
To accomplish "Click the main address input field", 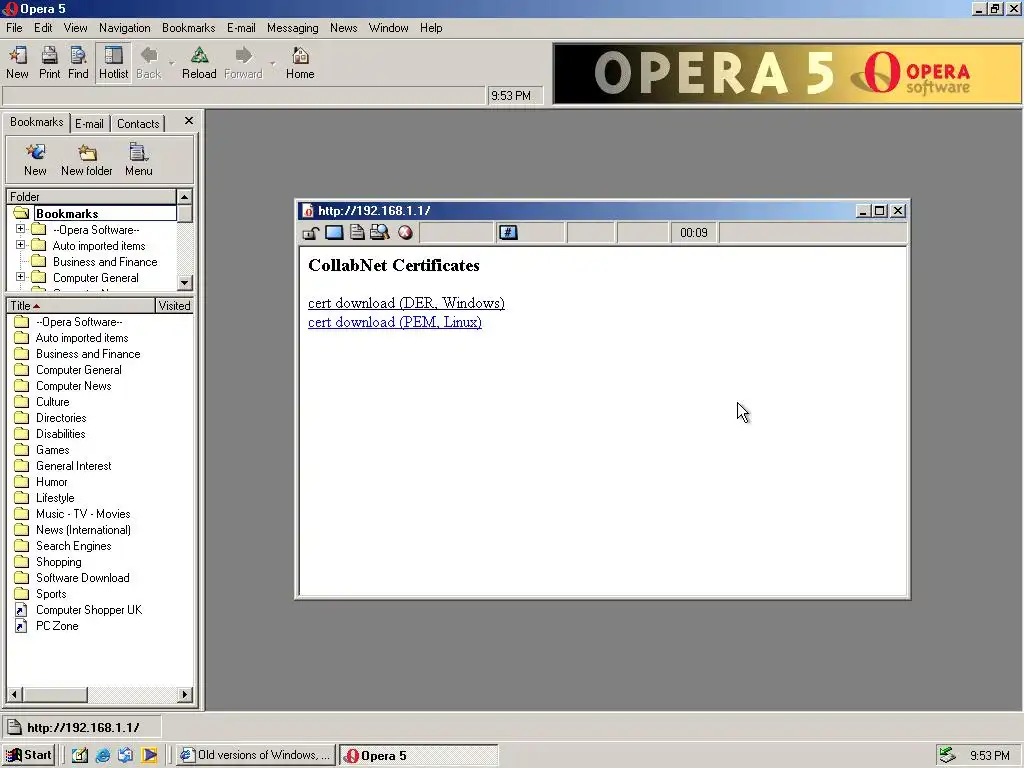I will pyautogui.click(x=244, y=95).
